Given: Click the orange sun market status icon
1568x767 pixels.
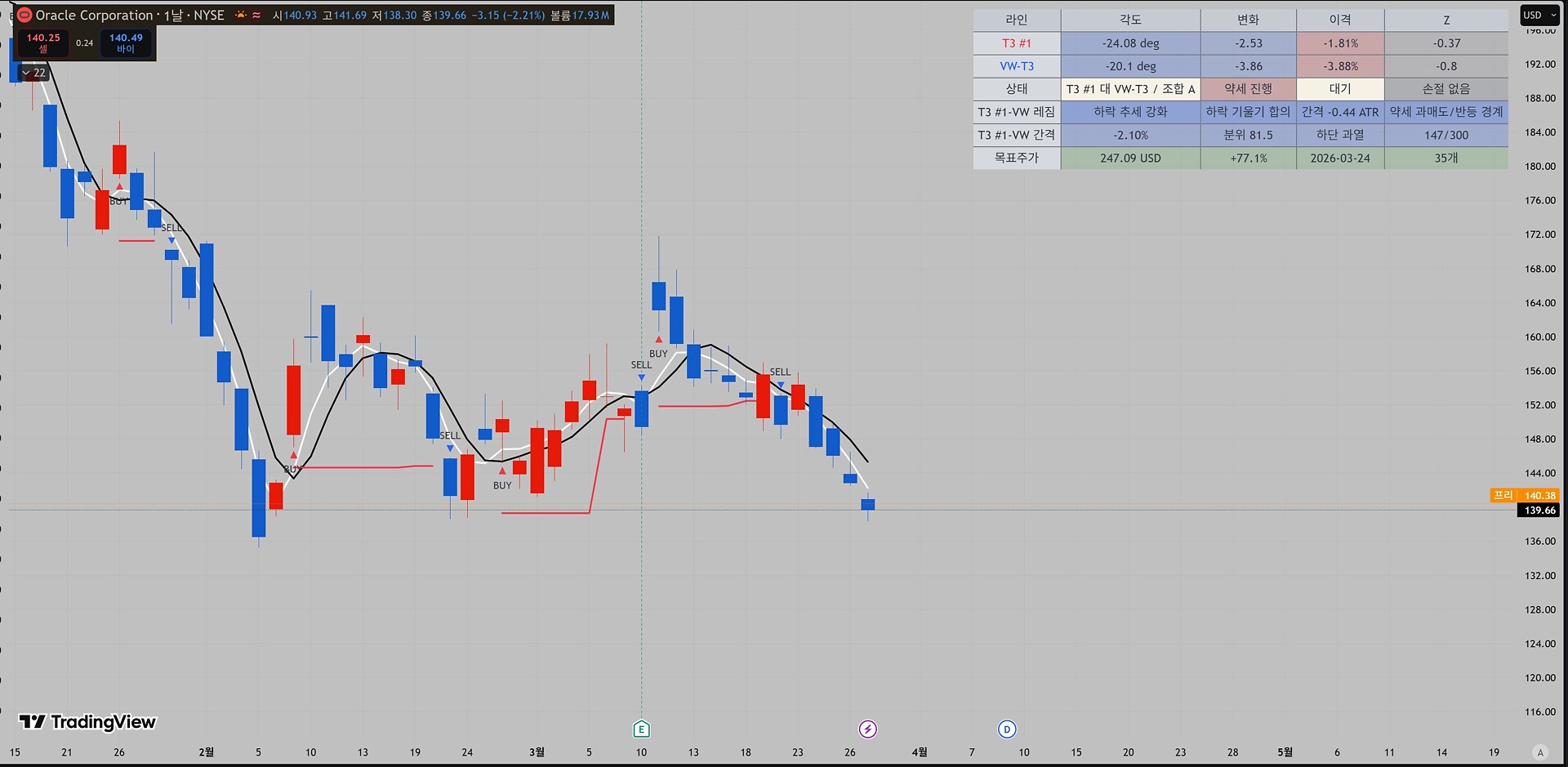Looking at the screenshot, I should [x=240, y=15].
